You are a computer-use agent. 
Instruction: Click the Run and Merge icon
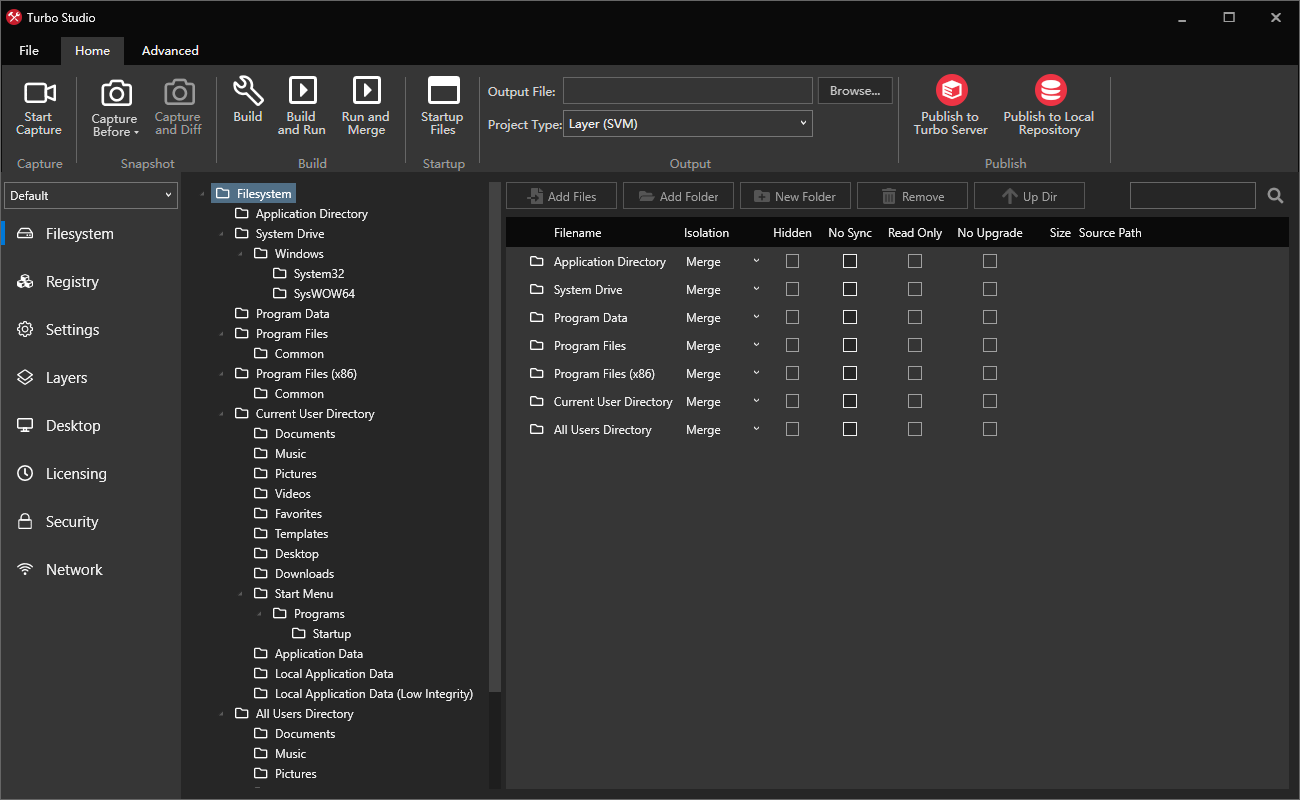366,91
